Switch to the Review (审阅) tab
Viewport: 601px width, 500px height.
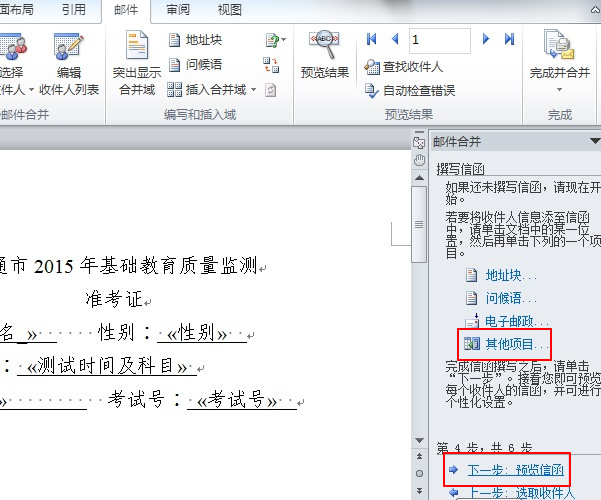[178, 10]
